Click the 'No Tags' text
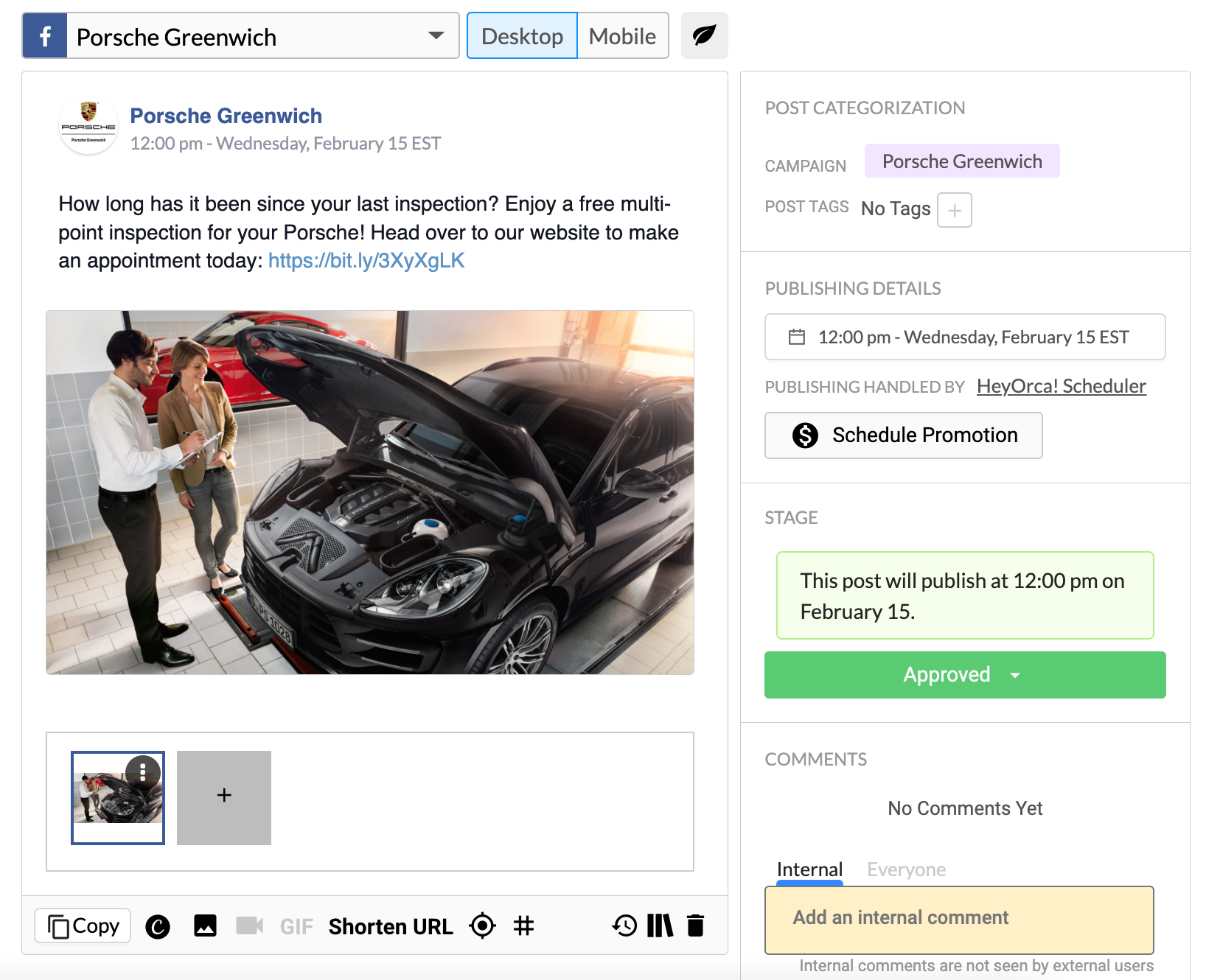 (x=896, y=209)
